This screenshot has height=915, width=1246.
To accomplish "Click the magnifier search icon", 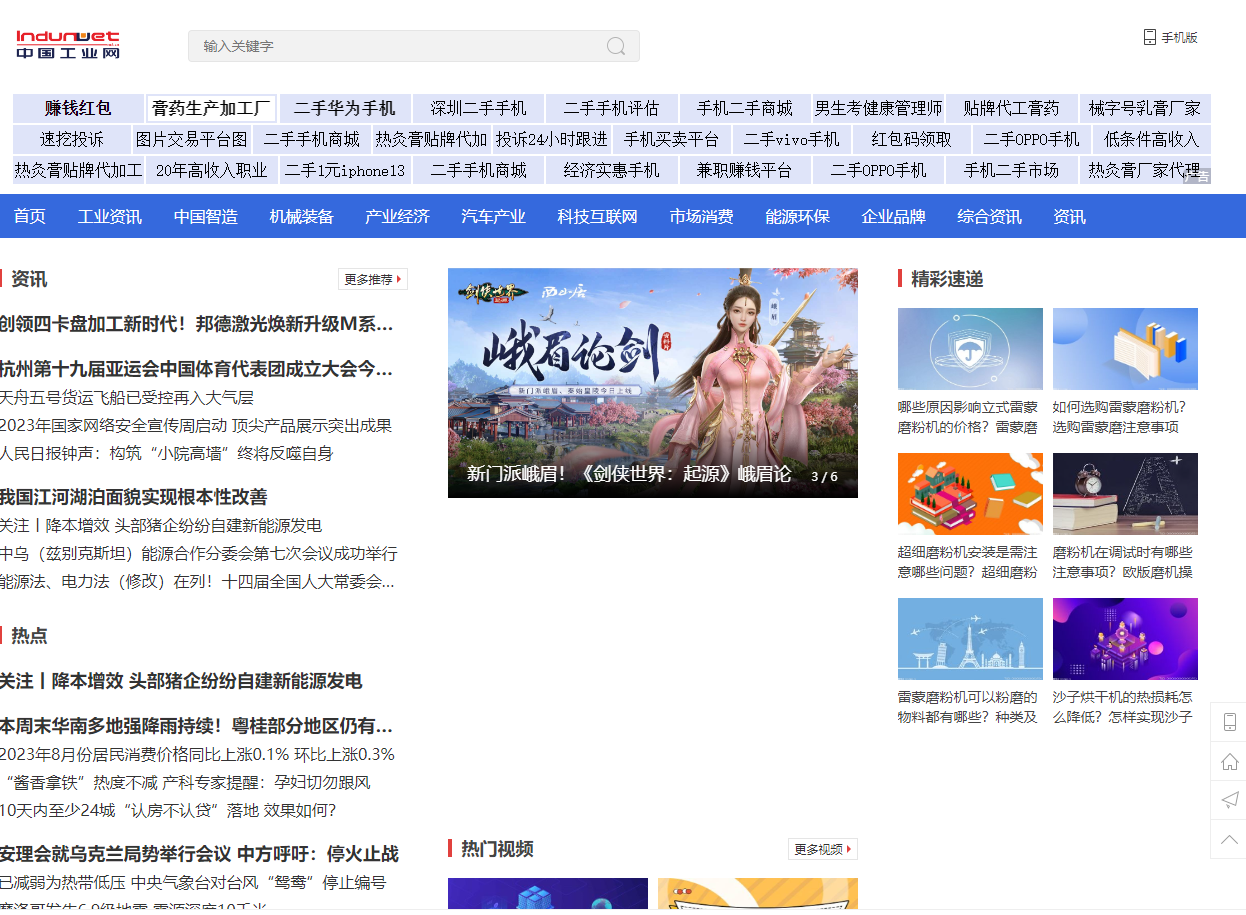I will pos(616,46).
